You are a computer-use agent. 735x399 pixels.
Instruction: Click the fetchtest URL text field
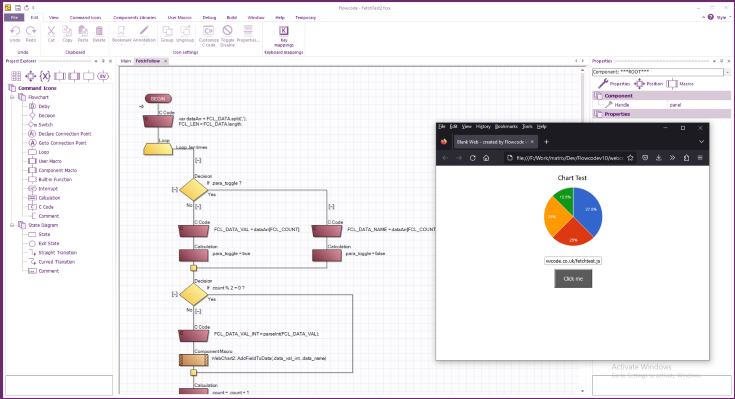(x=573, y=261)
